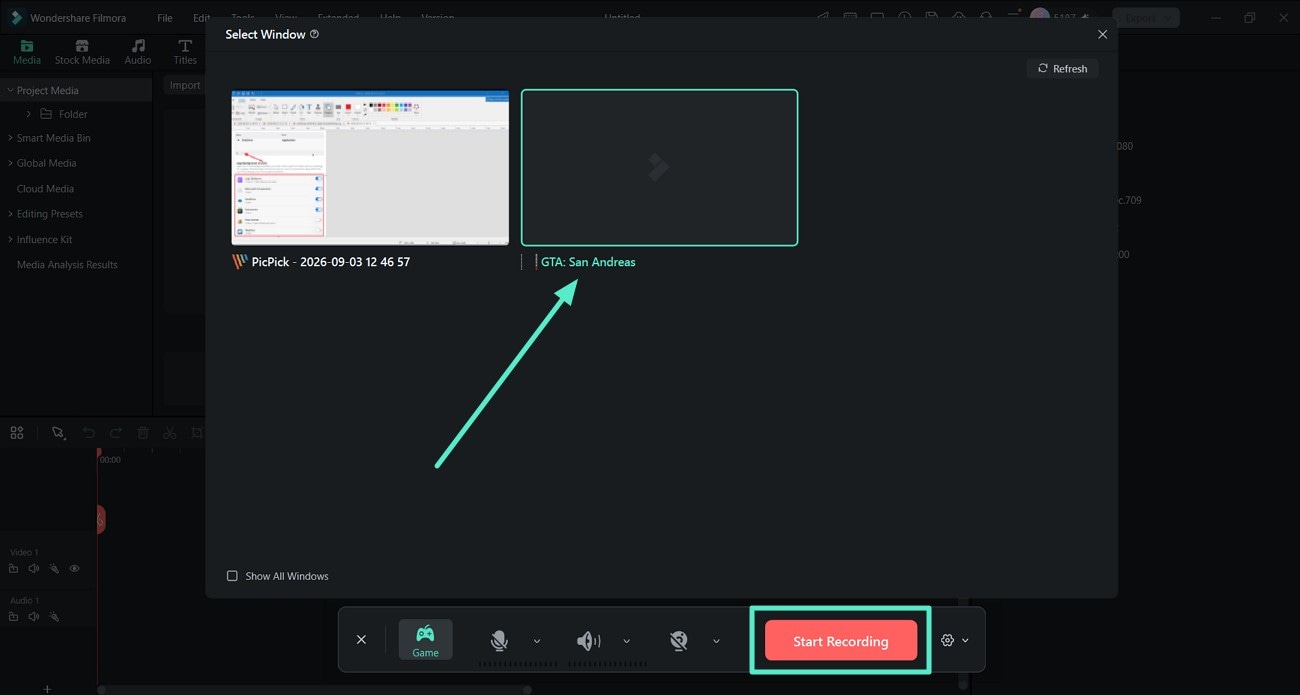The height and width of the screenshot is (695, 1300).
Task: Open the Stock Media tab
Action: 82,53
